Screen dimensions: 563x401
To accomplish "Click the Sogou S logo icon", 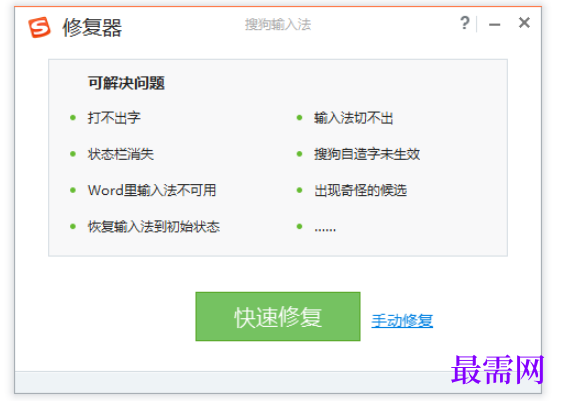I will pos(39,27).
